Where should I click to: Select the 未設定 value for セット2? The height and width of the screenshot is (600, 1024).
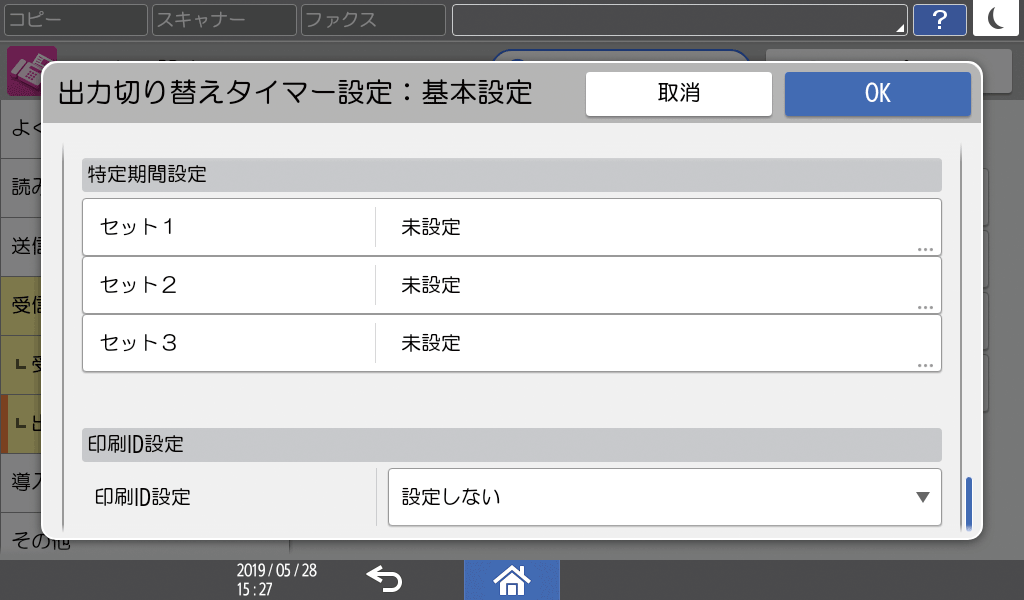431,285
